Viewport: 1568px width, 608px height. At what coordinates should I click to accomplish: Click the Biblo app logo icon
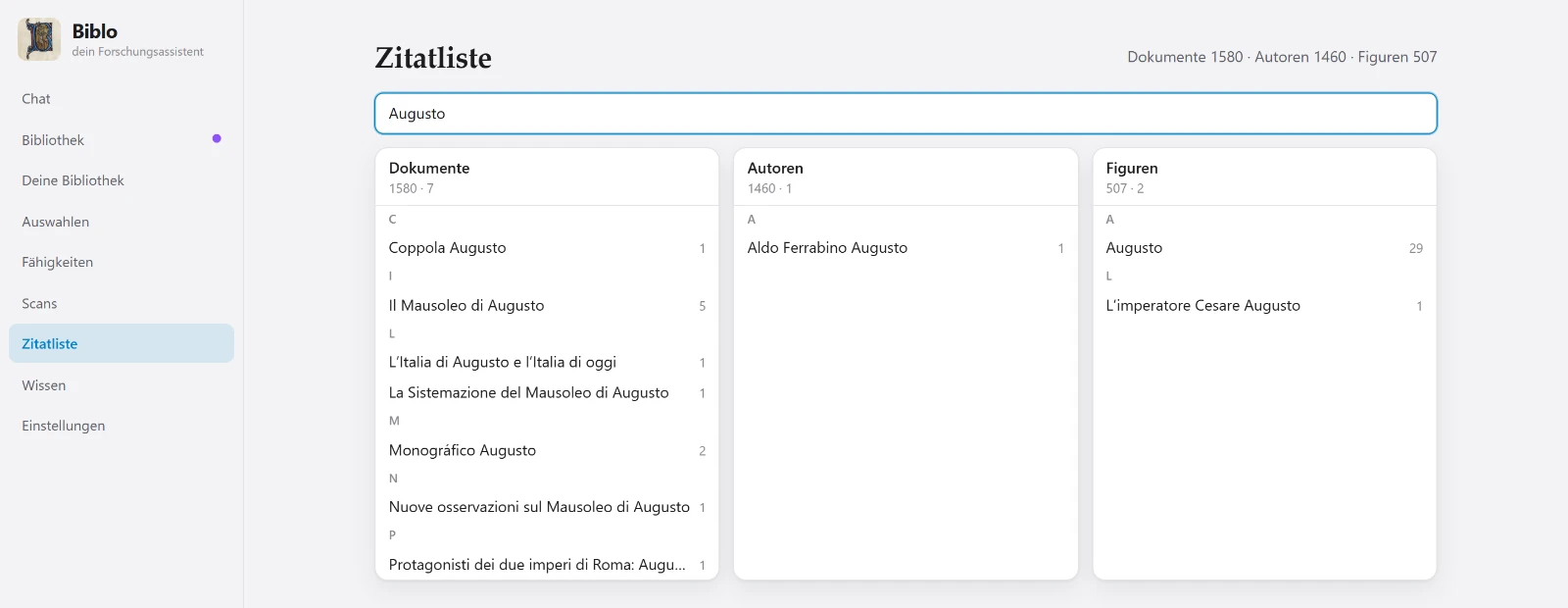tap(39, 39)
